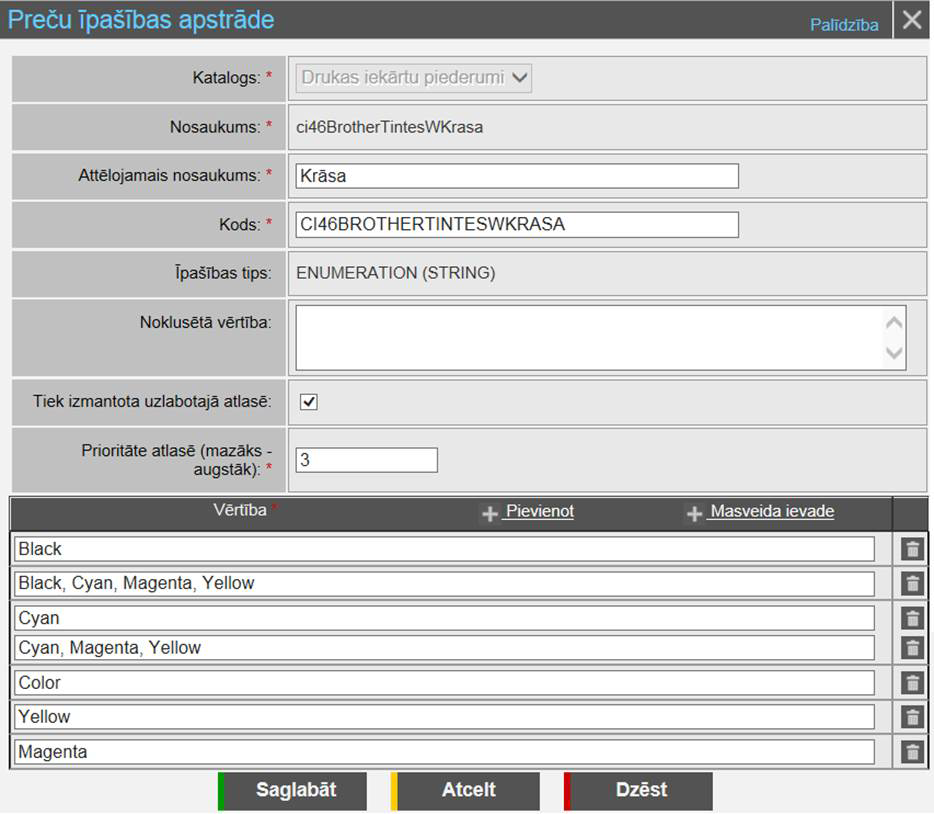Viewport: 934px width, 814px height.
Task: Delete the Black value row via trash icon
Action: point(911,549)
